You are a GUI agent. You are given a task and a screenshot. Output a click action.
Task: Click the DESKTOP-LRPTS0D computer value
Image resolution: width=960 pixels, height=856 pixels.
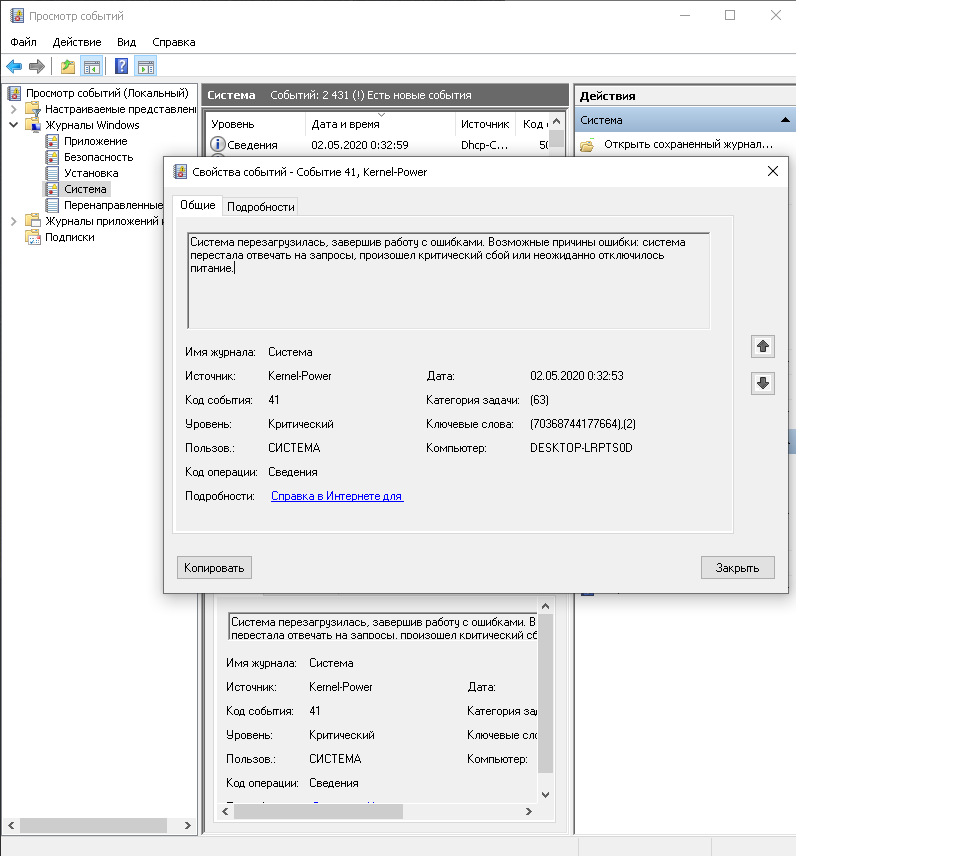[x=581, y=448]
